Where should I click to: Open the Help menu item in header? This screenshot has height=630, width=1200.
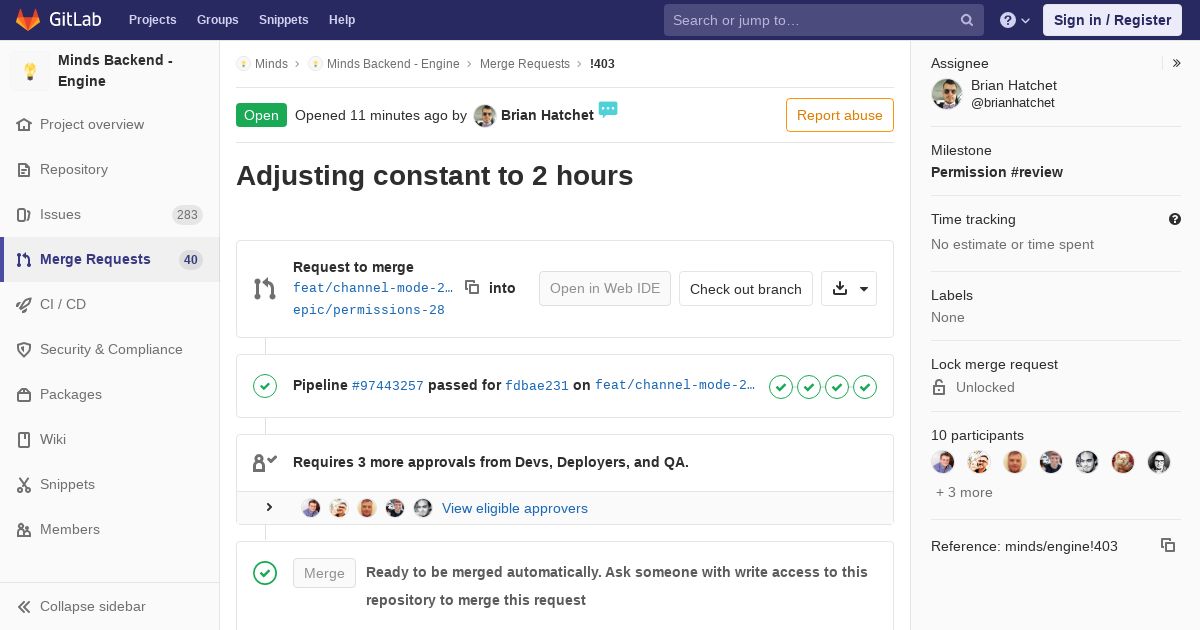pos(342,20)
